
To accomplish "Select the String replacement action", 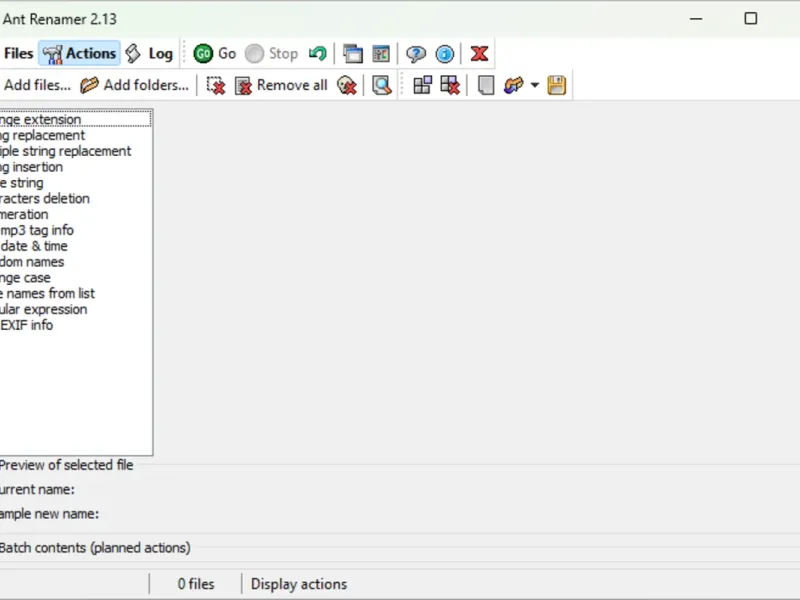I will pyautogui.click(x=76, y=135).
